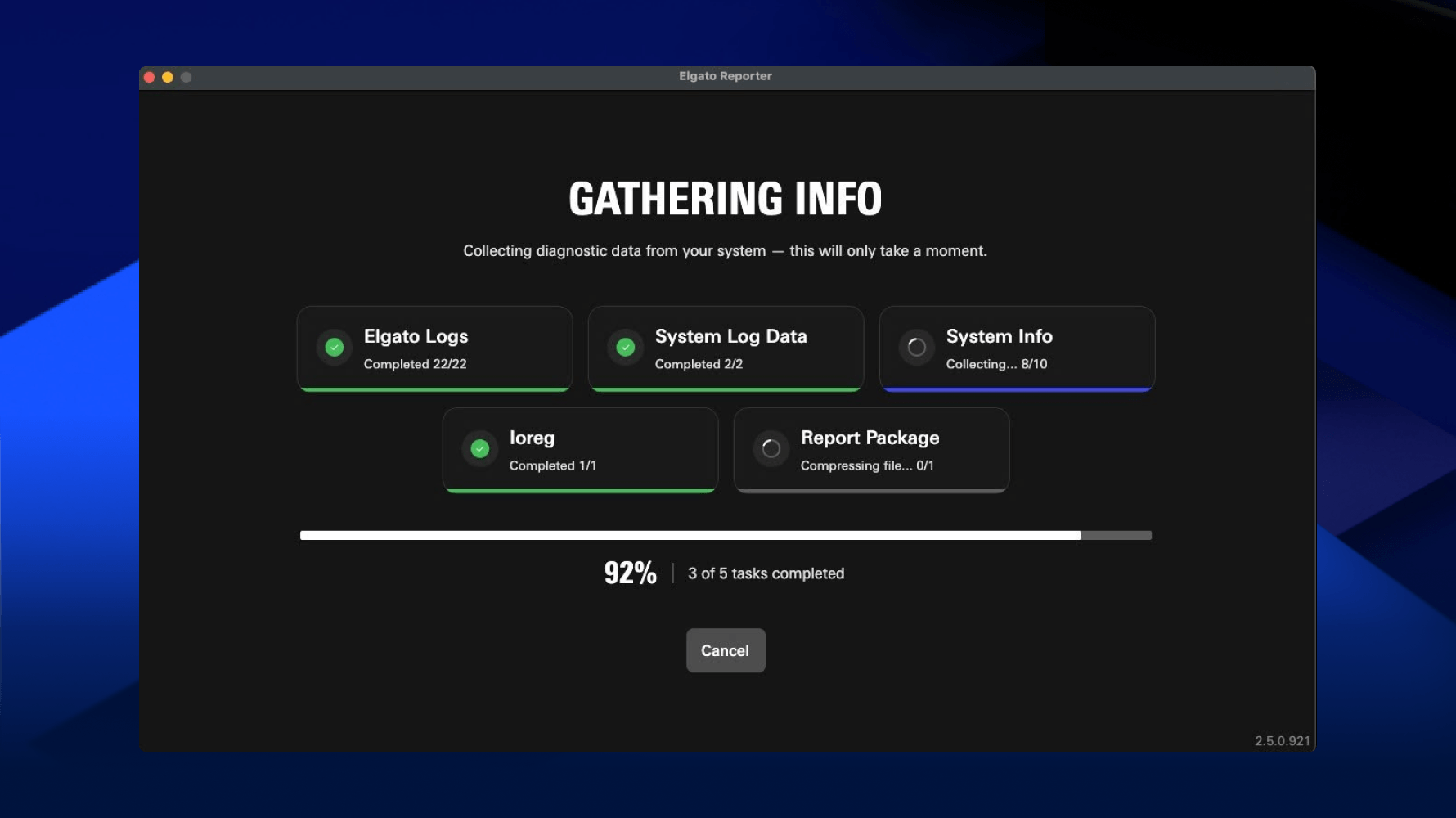This screenshot has width=1456, height=818.
Task: Click the 'Collecting diagnostic data' description
Action: (726, 251)
